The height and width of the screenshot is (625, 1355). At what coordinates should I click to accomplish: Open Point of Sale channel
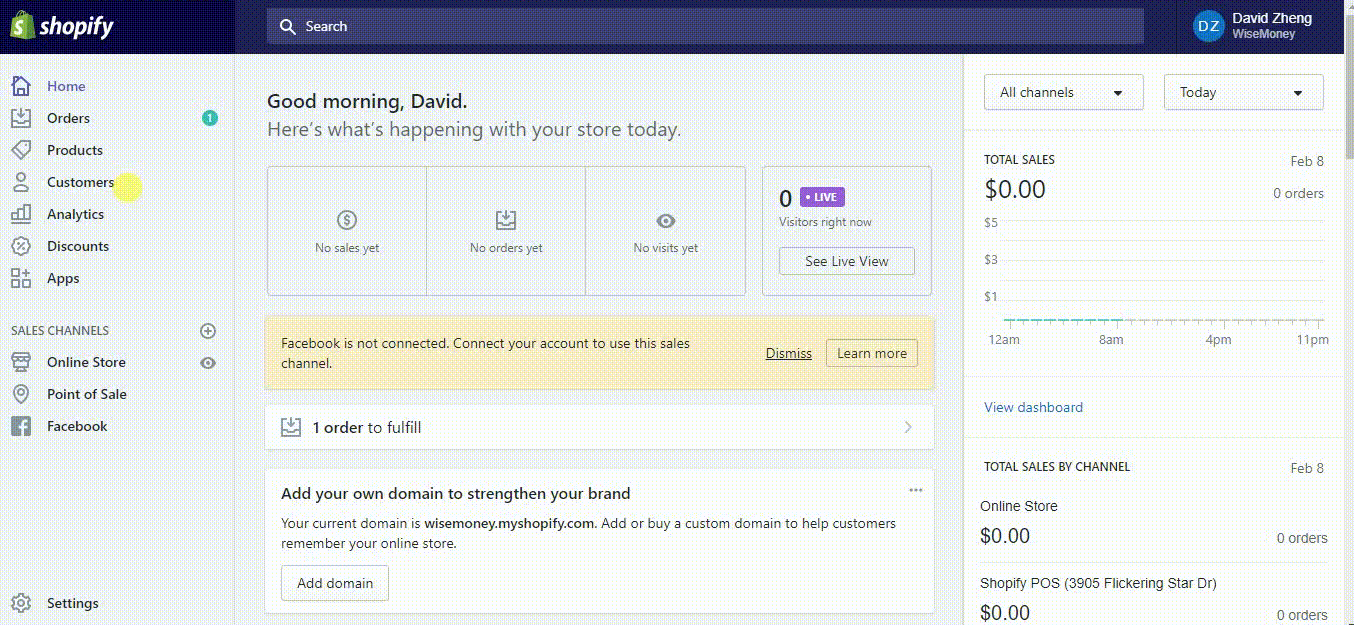[x=87, y=394]
